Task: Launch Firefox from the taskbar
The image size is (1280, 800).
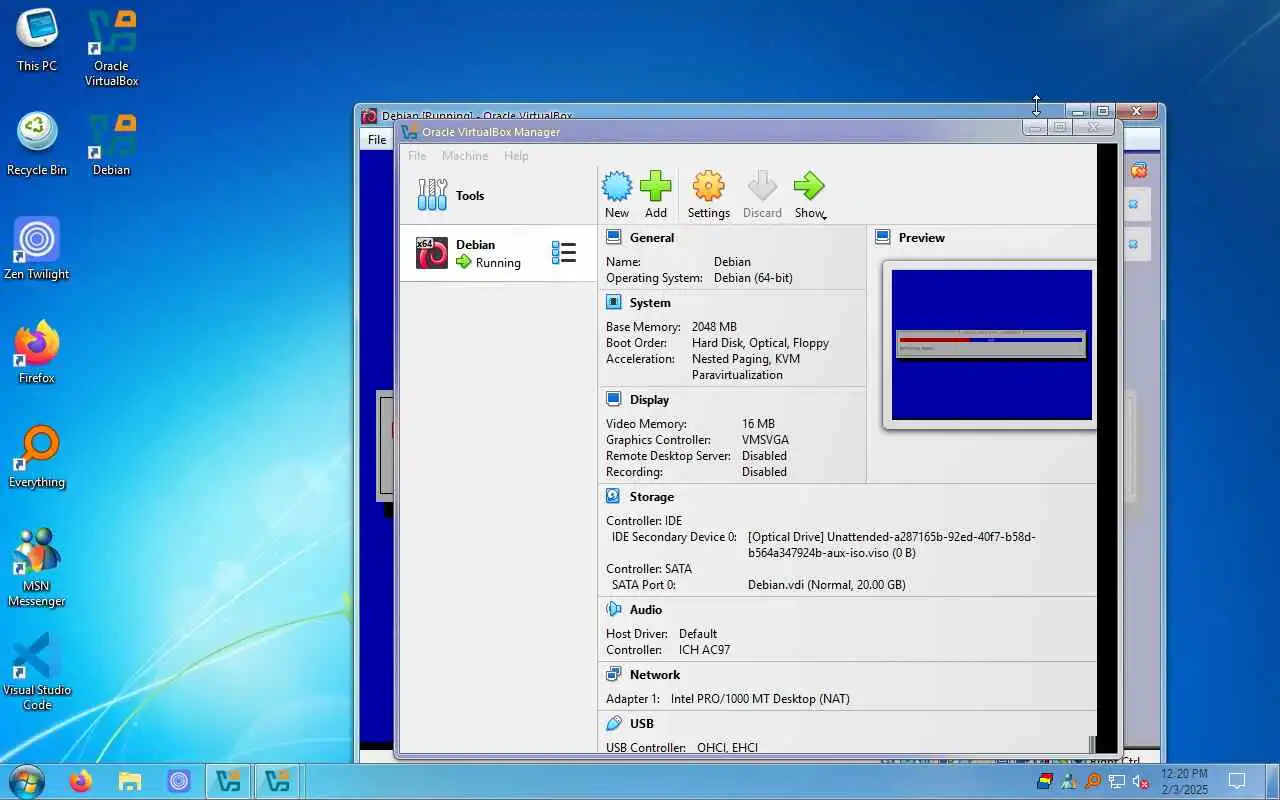Action: coord(81,781)
